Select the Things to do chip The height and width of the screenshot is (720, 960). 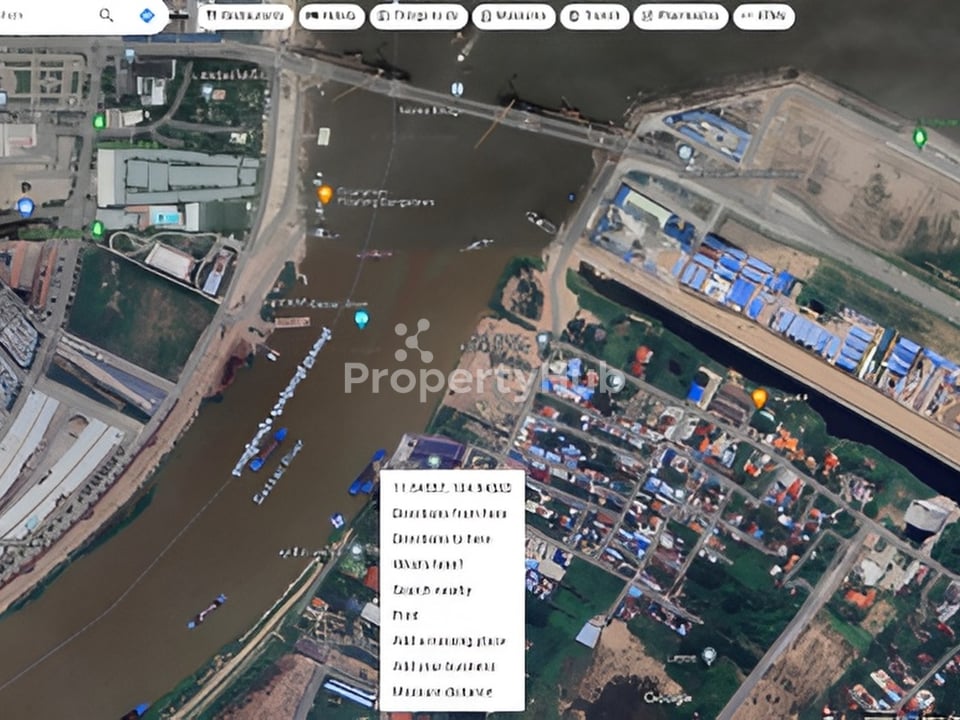(419, 17)
